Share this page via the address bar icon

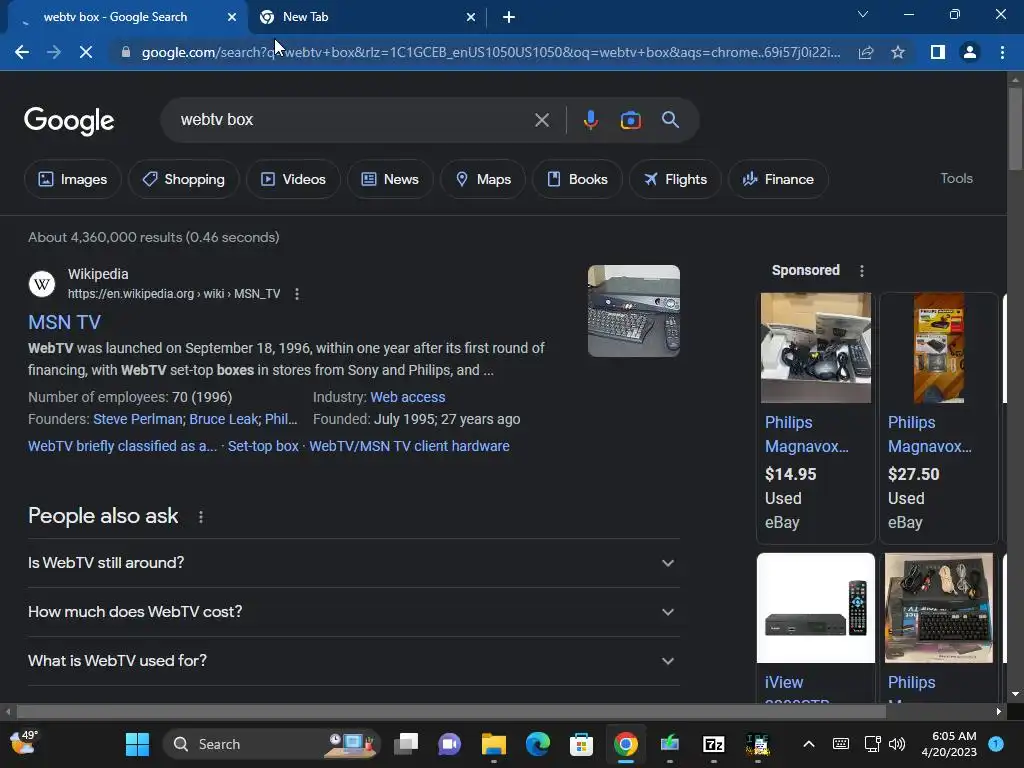[x=866, y=52]
